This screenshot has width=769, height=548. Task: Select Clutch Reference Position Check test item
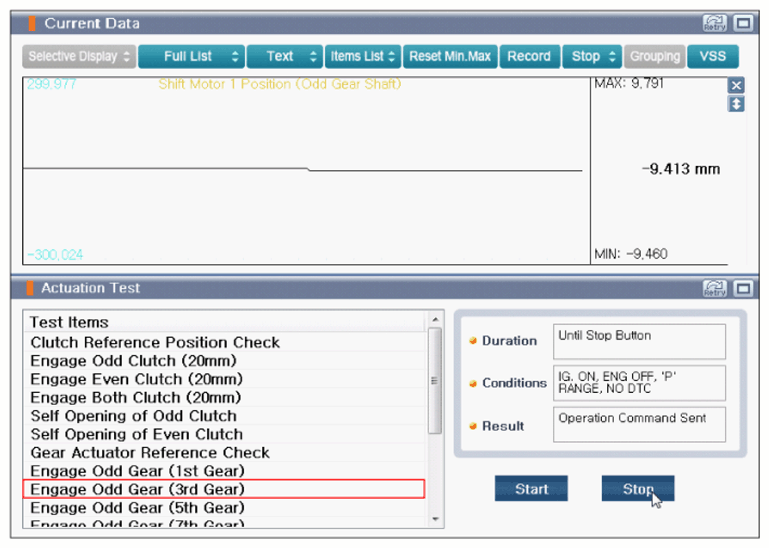224,342
